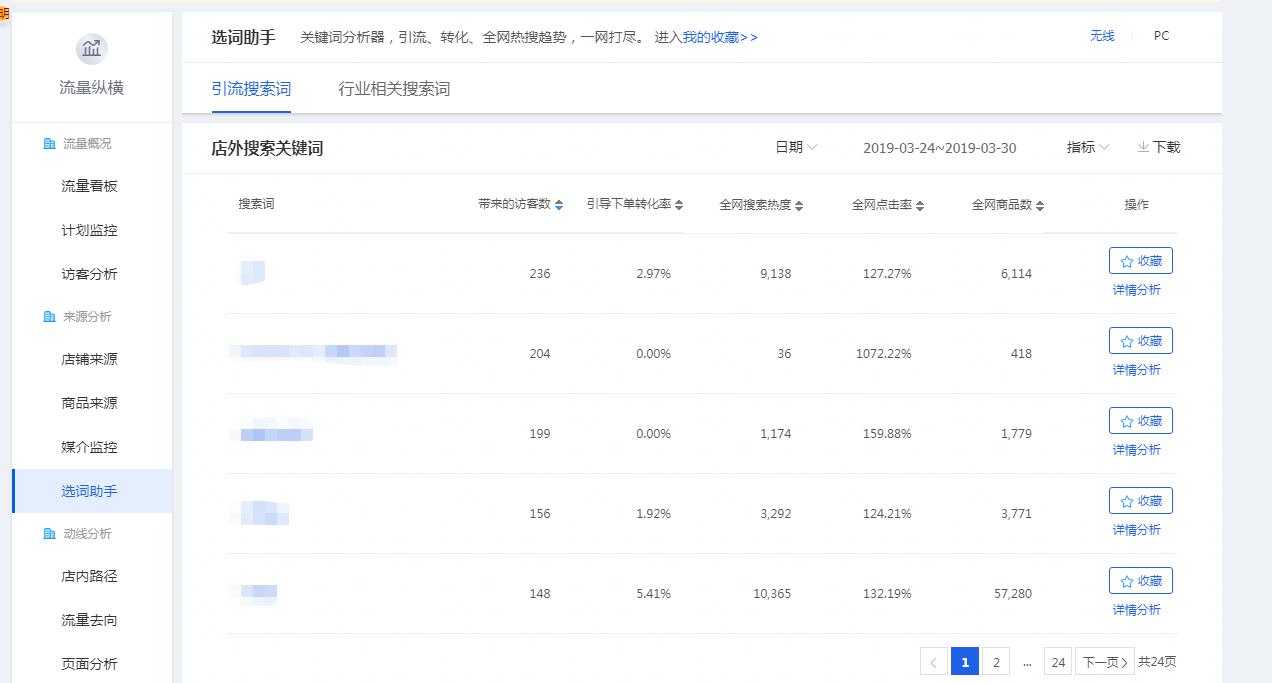
Task: Click the 流量概况 section icon
Action: pos(49,144)
